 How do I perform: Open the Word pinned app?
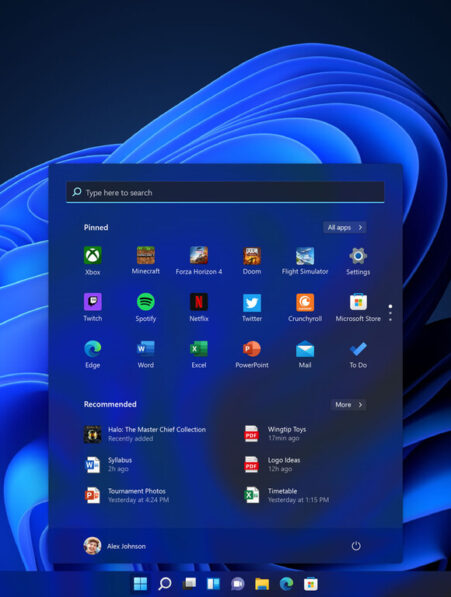pyautogui.click(x=145, y=354)
